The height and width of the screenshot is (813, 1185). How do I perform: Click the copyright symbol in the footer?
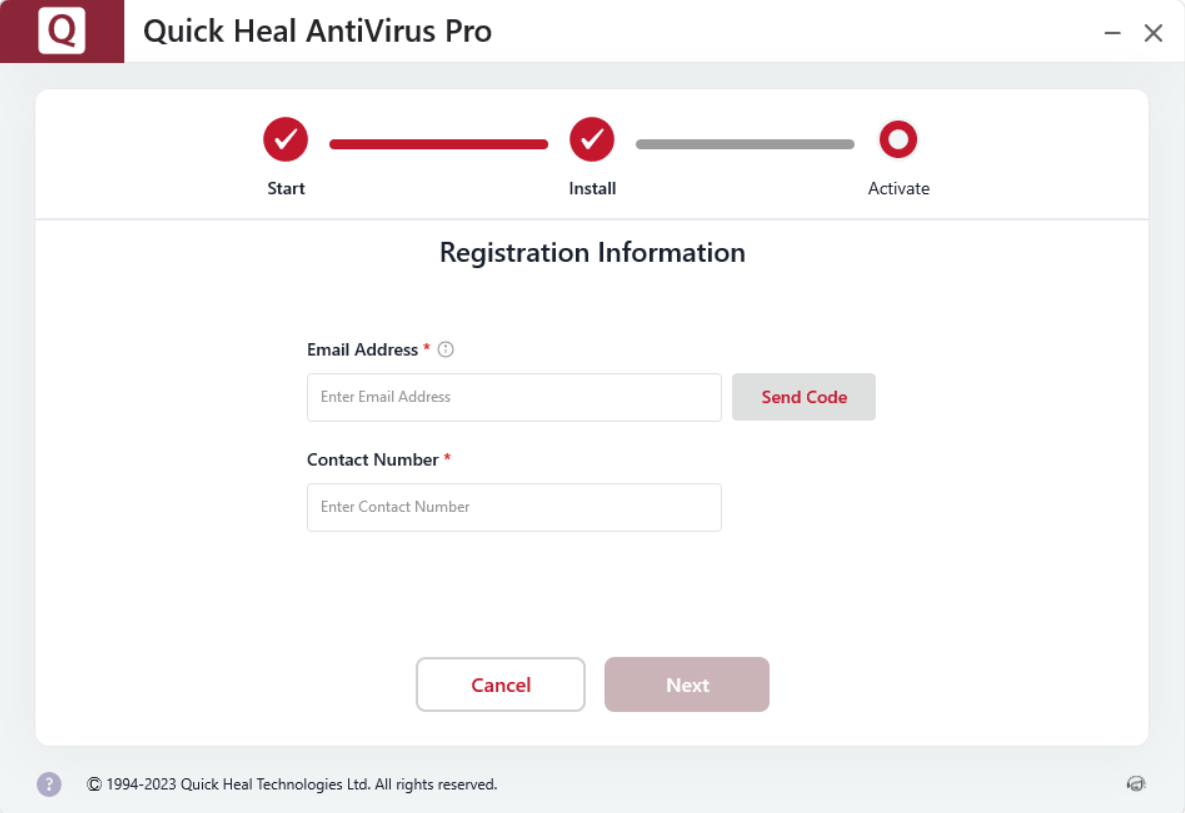coord(93,784)
